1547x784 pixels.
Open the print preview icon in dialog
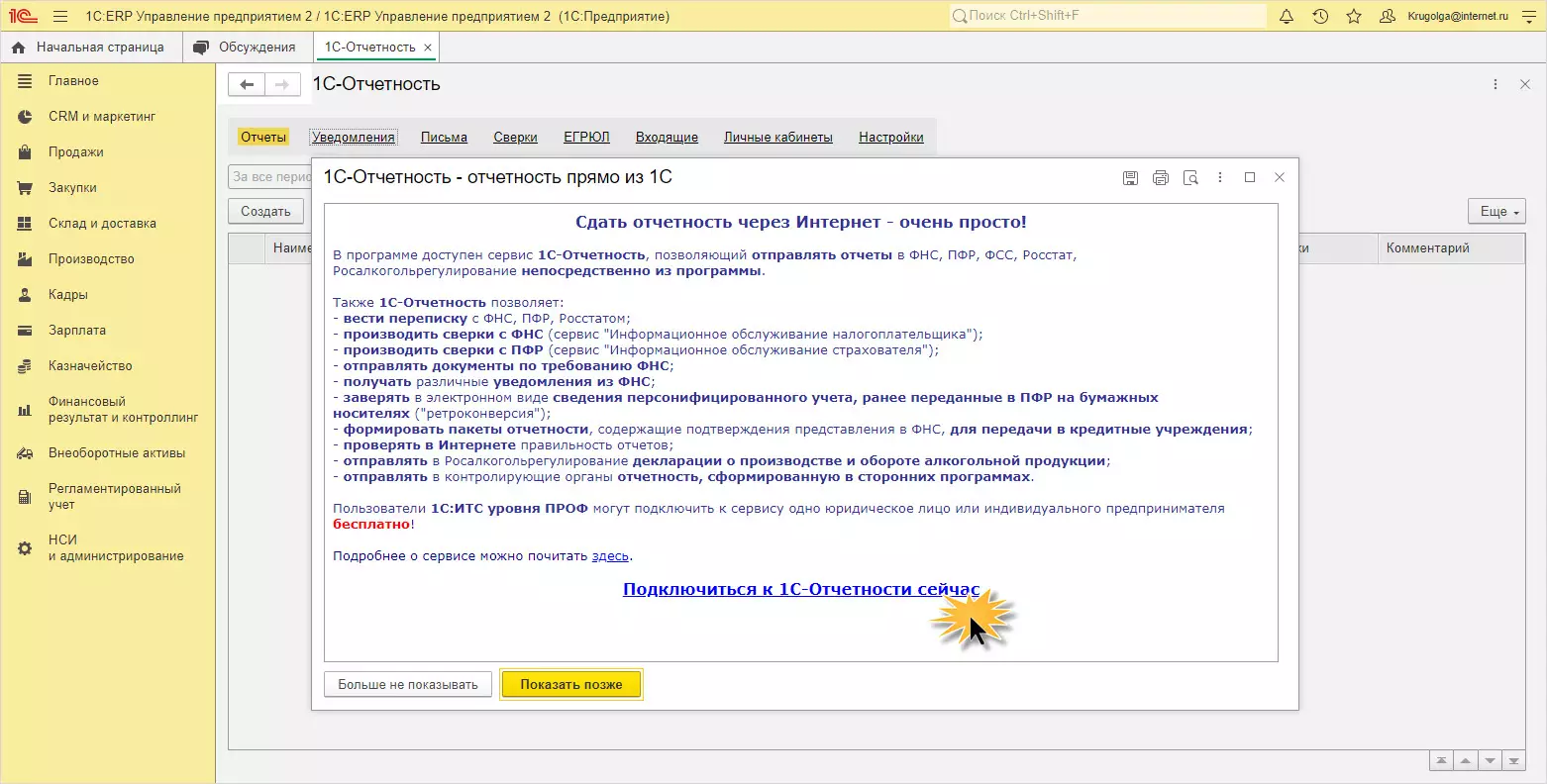(x=1190, y=178)
